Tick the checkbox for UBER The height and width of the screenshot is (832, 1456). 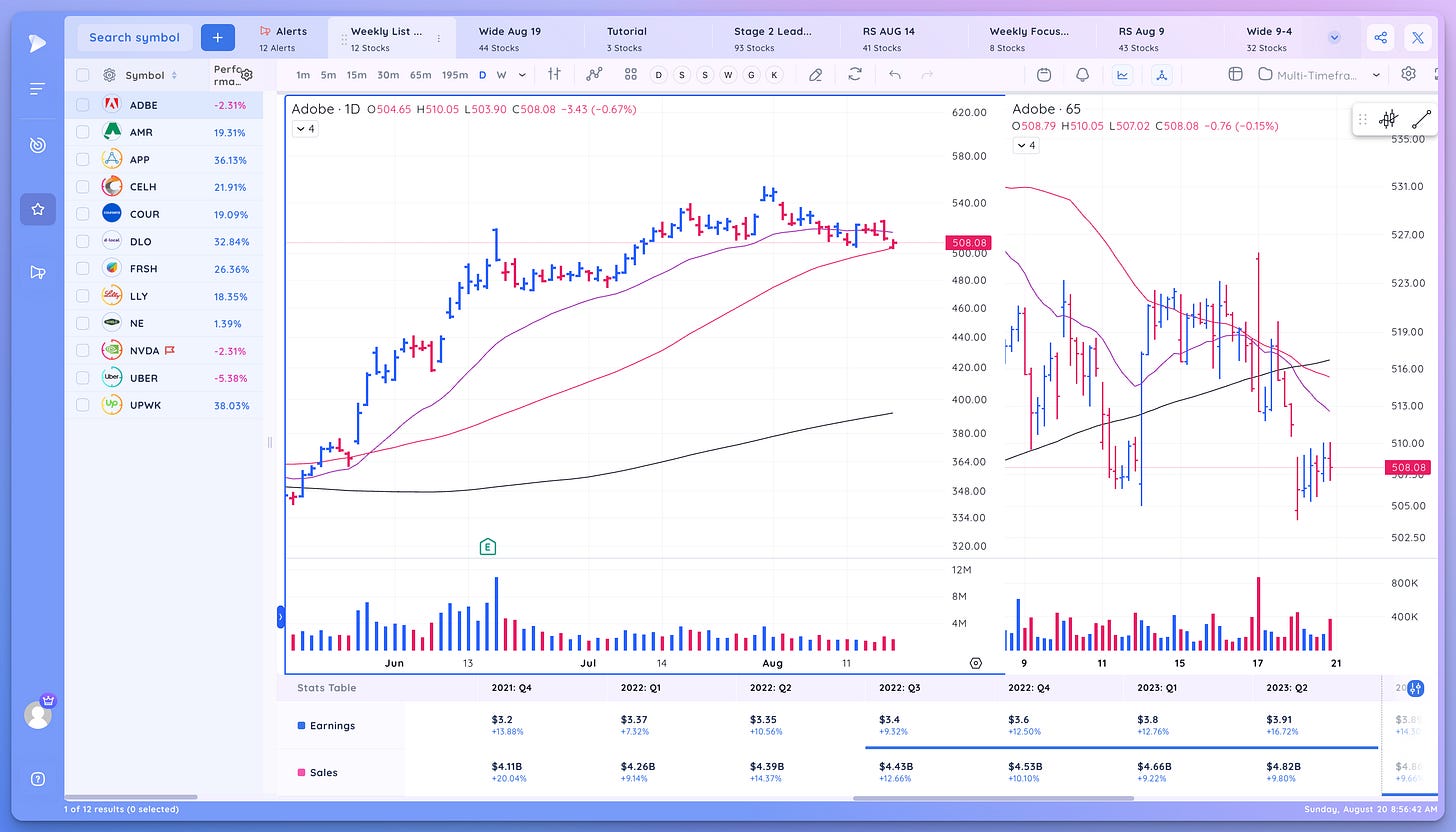click(83, 378)
